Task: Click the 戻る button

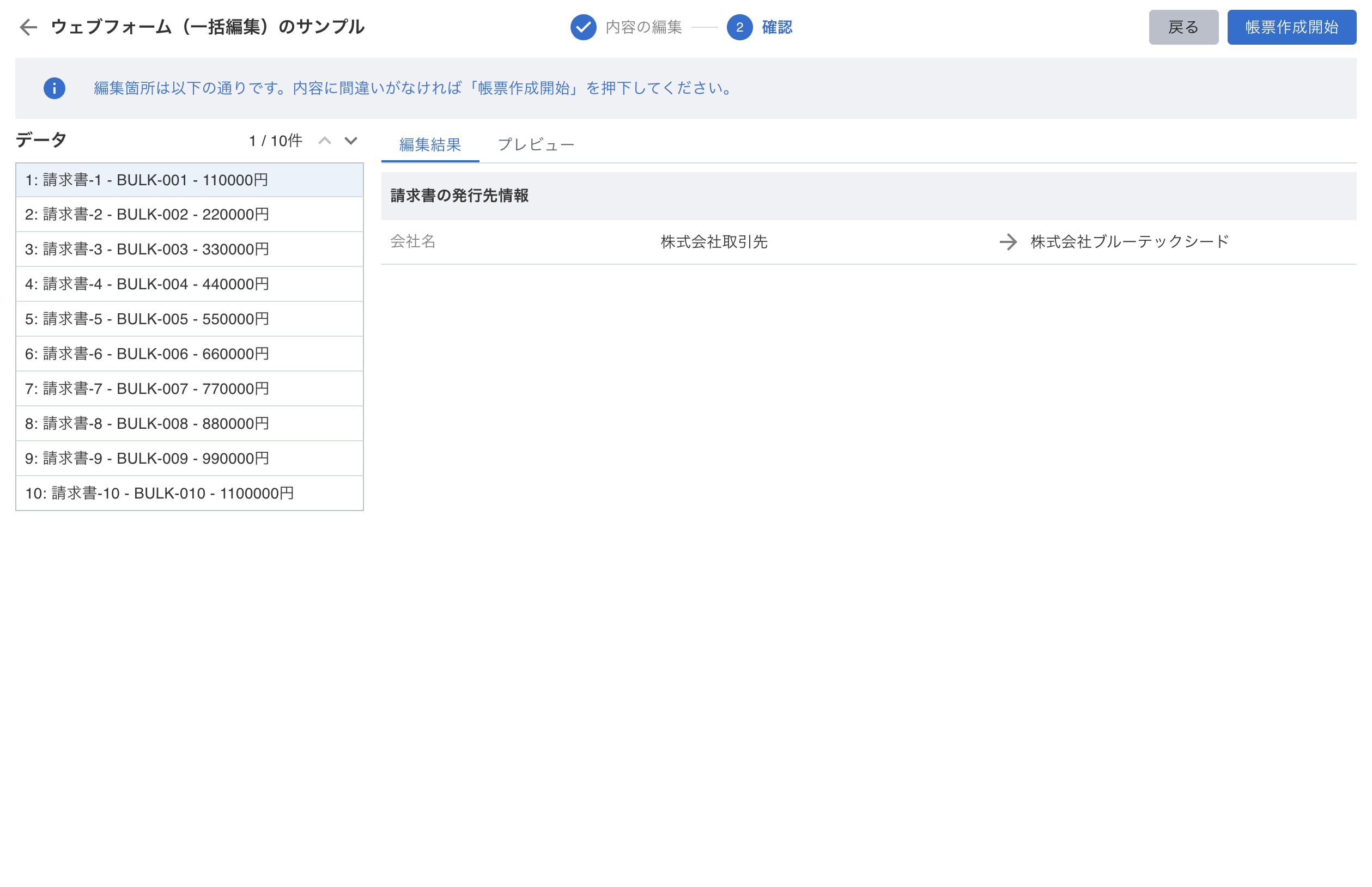Action: pos(1183,27)
